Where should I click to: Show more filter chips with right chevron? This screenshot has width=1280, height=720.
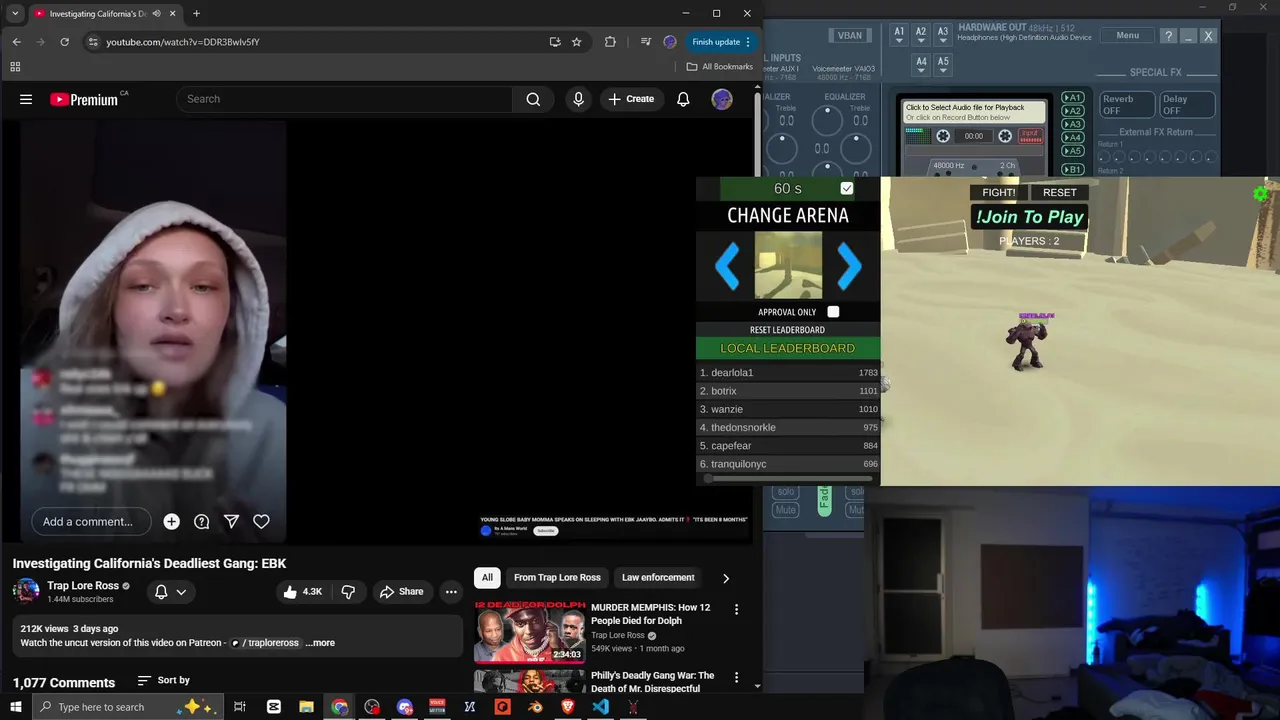click(x=726, y=578)
